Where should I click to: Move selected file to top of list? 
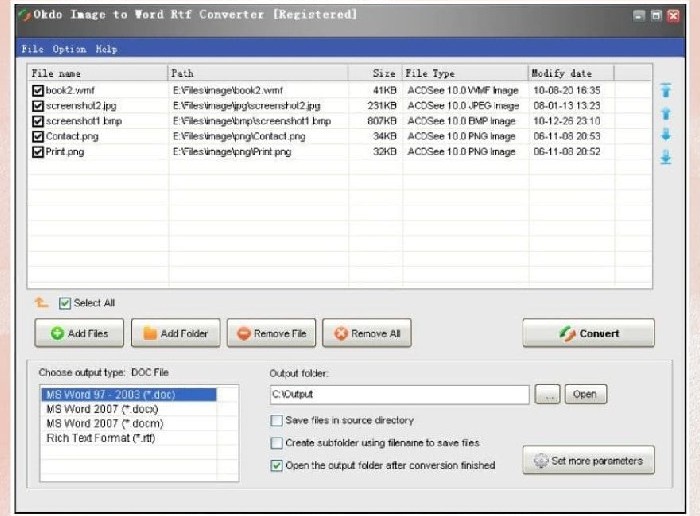(x=666, y=90)
